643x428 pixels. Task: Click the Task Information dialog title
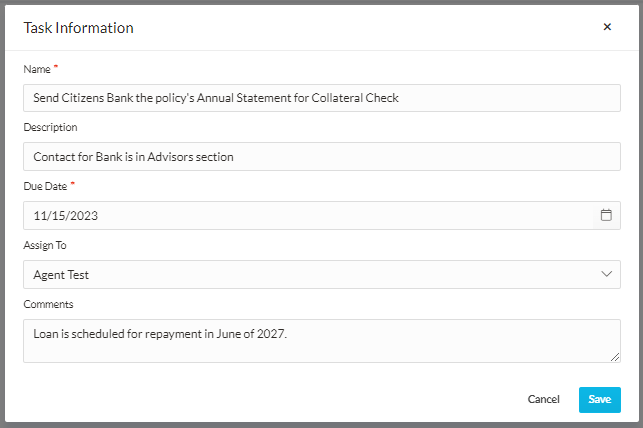point(78,28)
